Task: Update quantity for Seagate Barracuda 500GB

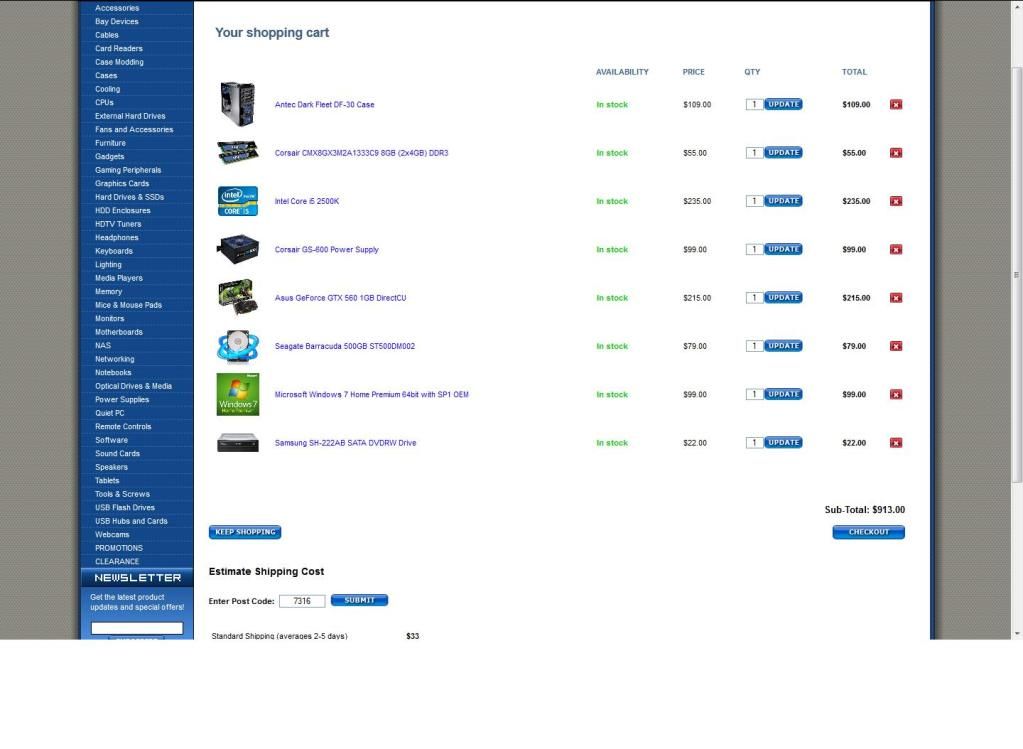Action: [783, 346]
